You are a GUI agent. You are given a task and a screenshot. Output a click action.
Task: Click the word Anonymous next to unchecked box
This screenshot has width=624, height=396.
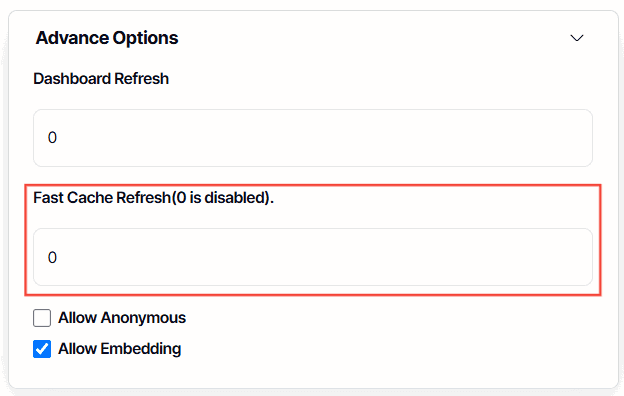click(x=143, y=318)
